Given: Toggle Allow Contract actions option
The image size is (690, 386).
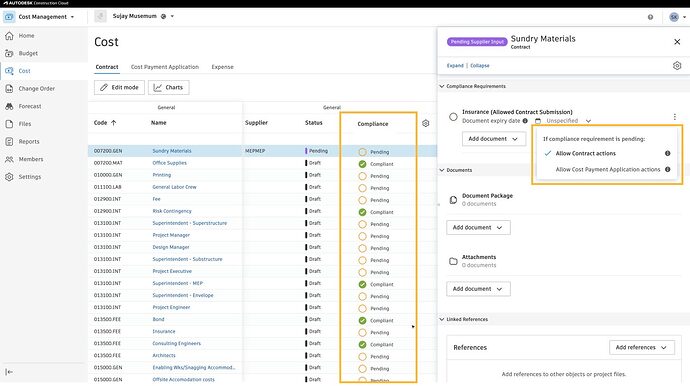Looking at the screenshot, I should [x=585, y=153].
